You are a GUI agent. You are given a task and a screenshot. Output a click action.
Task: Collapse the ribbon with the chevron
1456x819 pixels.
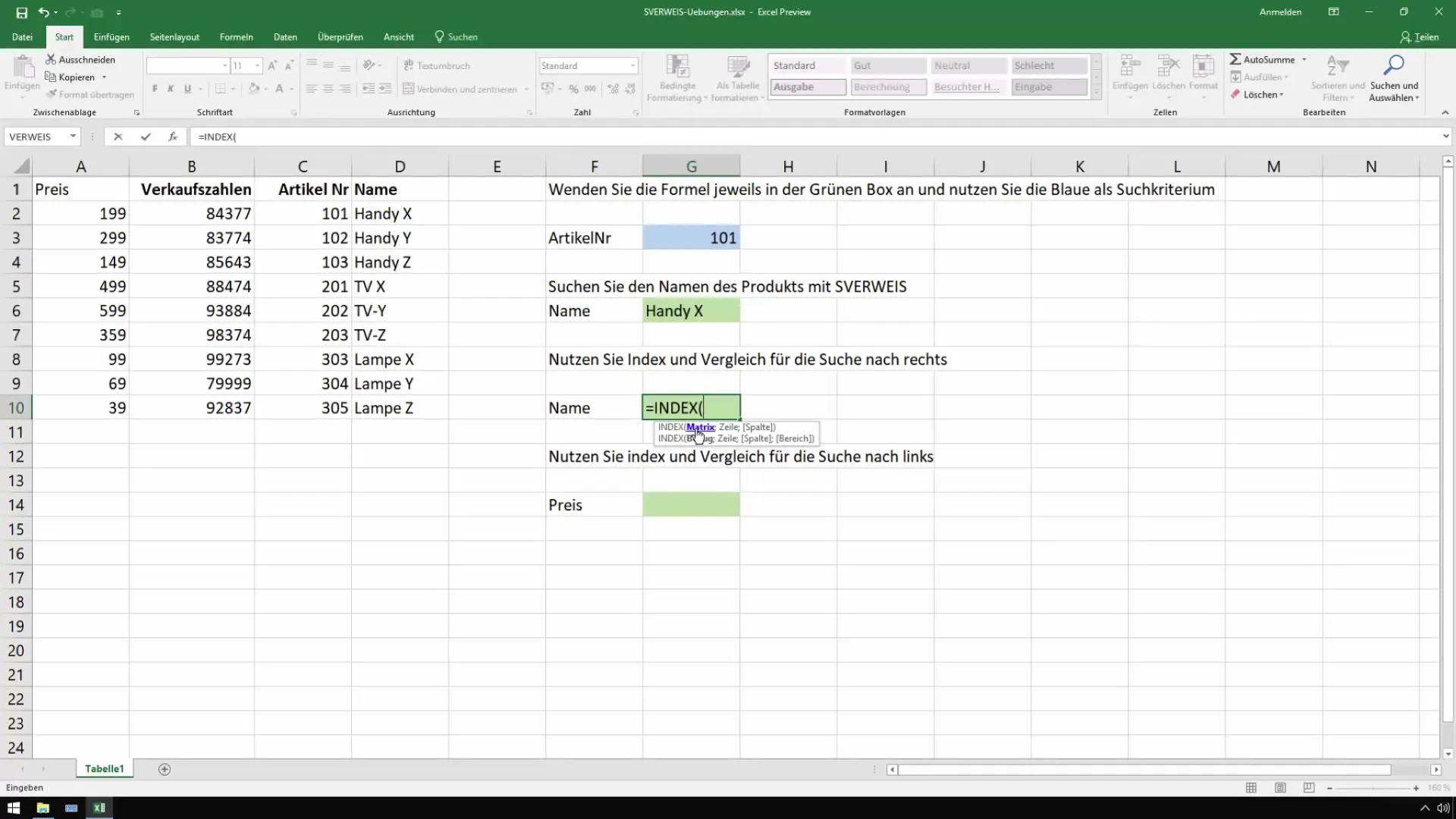click(x=1445, y=112)
